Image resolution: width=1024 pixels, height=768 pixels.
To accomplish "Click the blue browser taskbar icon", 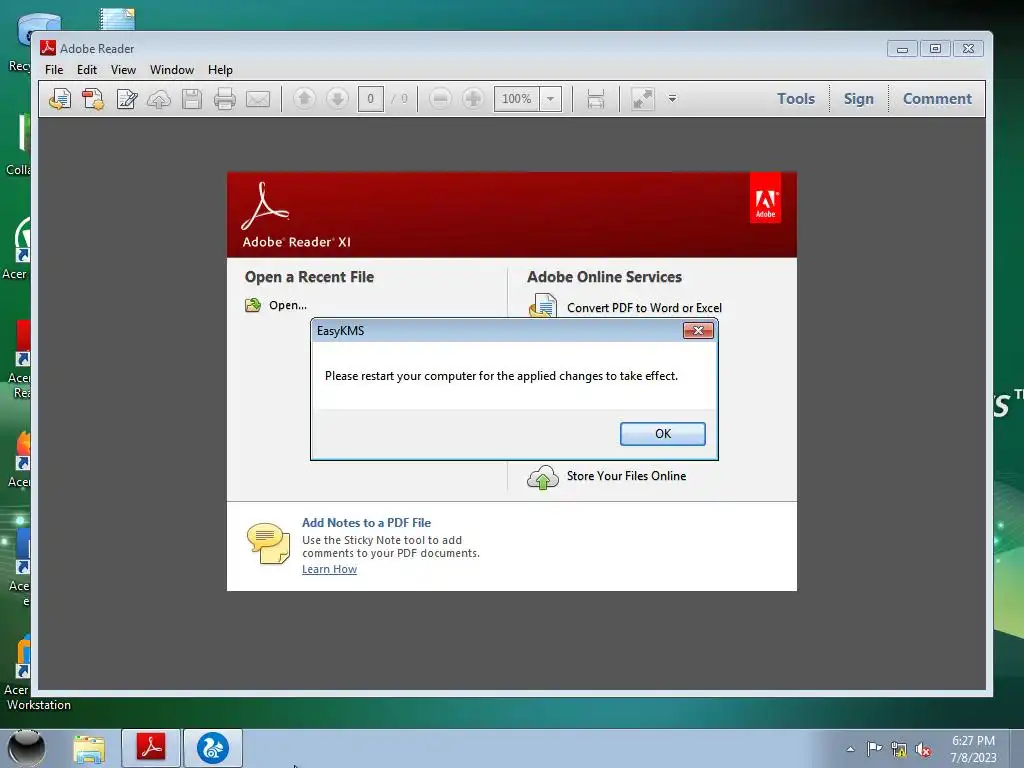I will tap(213, 748).
